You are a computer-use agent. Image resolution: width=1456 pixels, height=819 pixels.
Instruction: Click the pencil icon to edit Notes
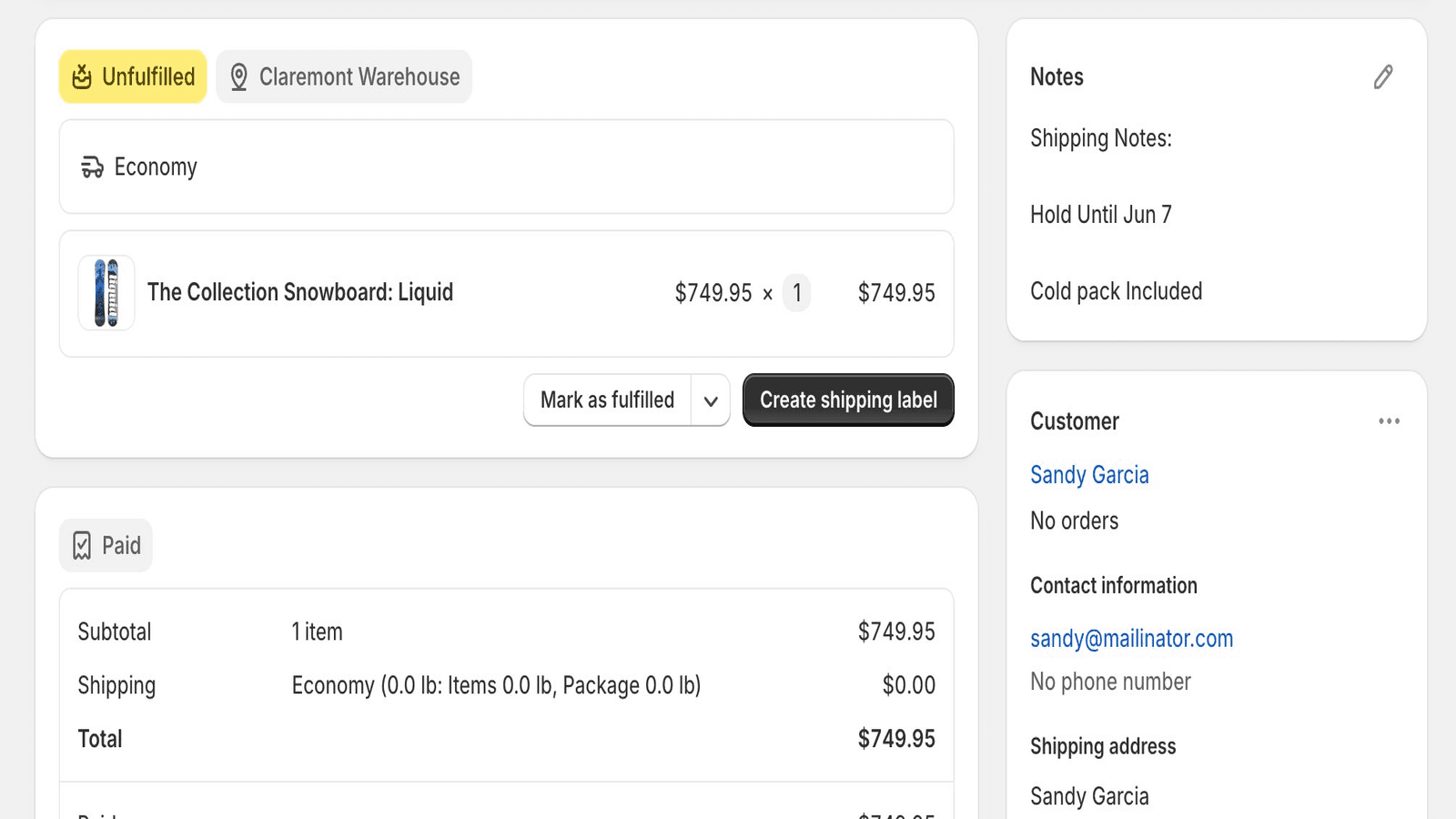pos(1383,77)
